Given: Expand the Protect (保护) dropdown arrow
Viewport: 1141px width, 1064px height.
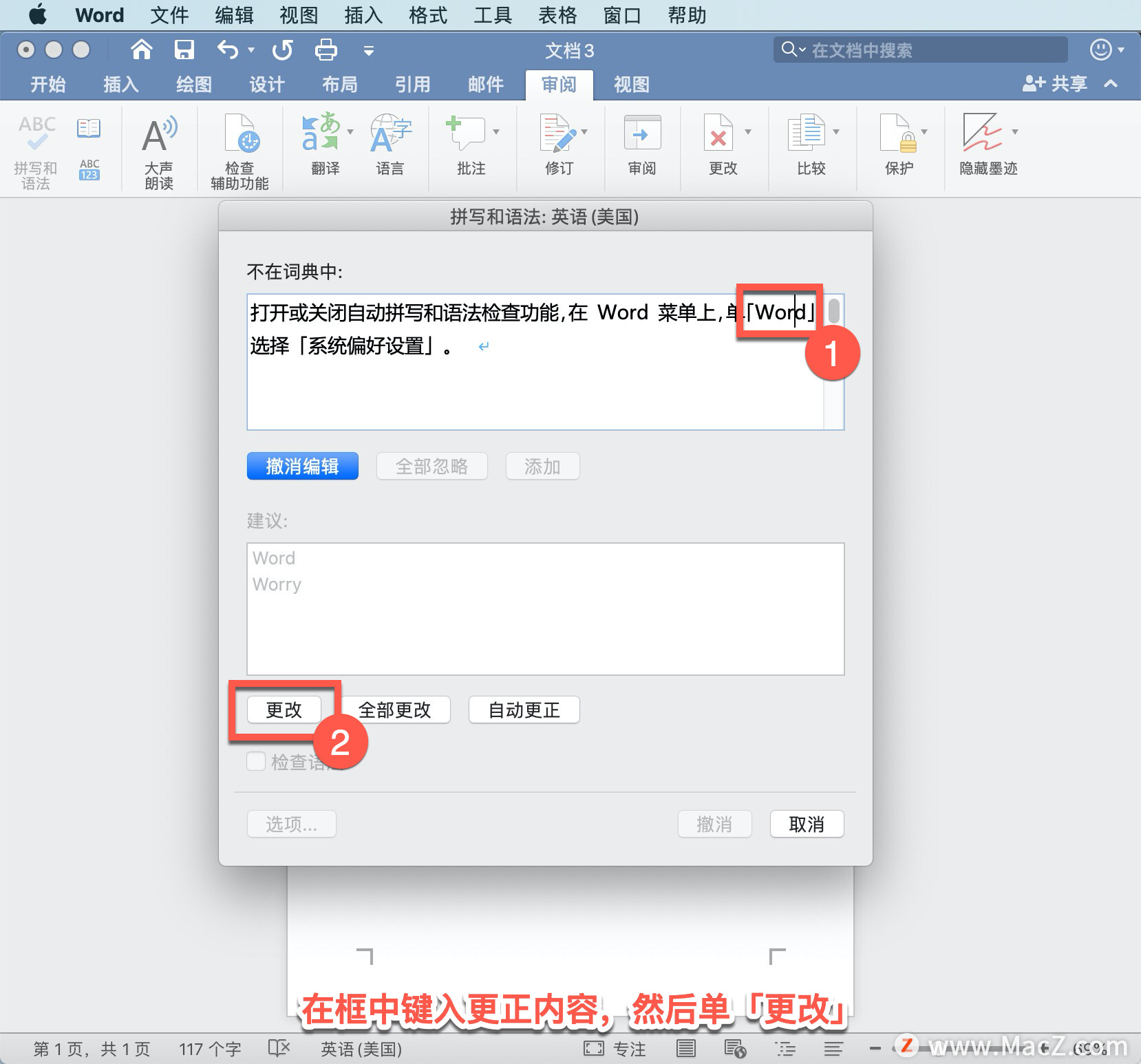Looking at the screenshot, I should point(924,131).
